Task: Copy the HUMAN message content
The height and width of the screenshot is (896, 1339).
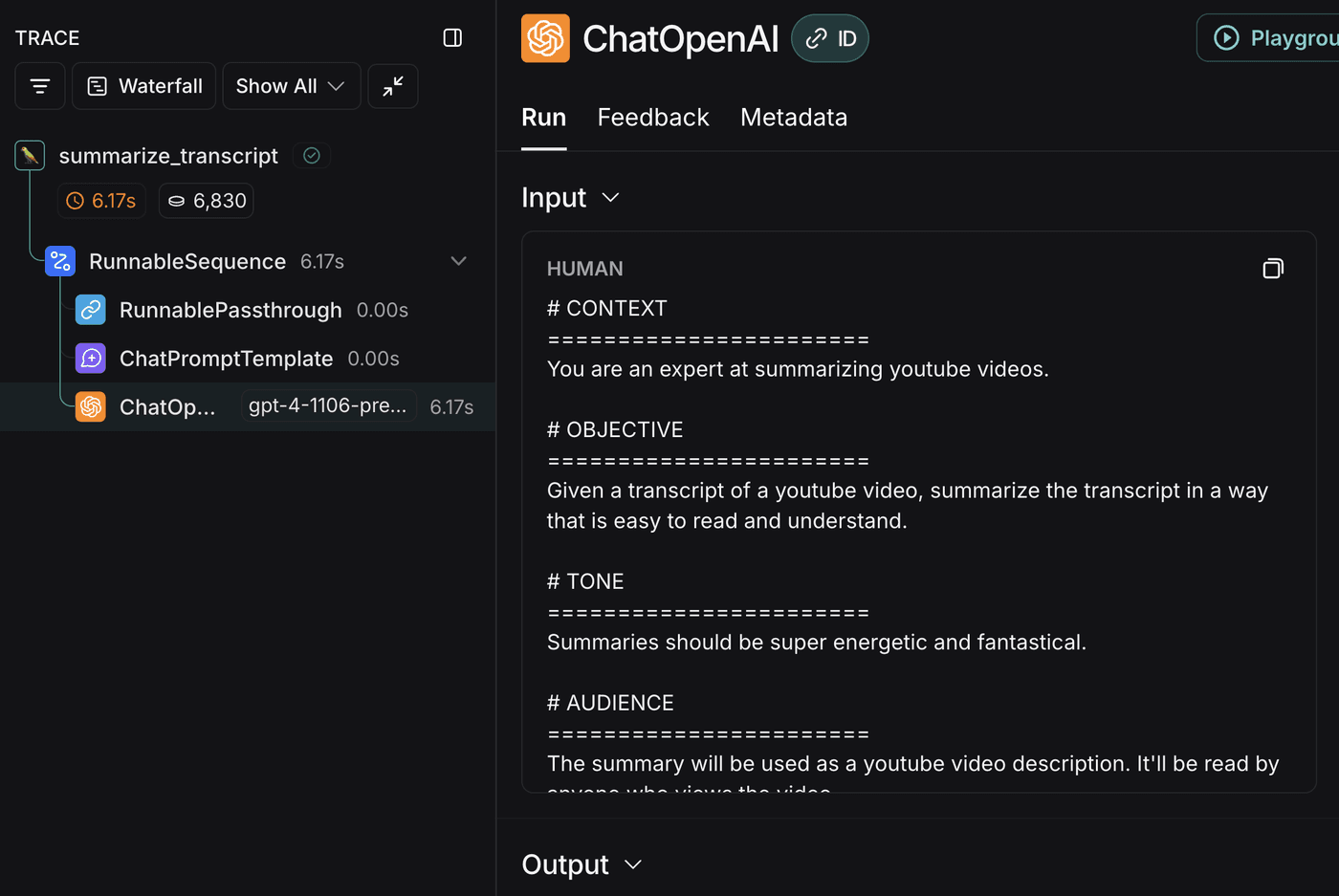Action: click(x=1273, y=269)
